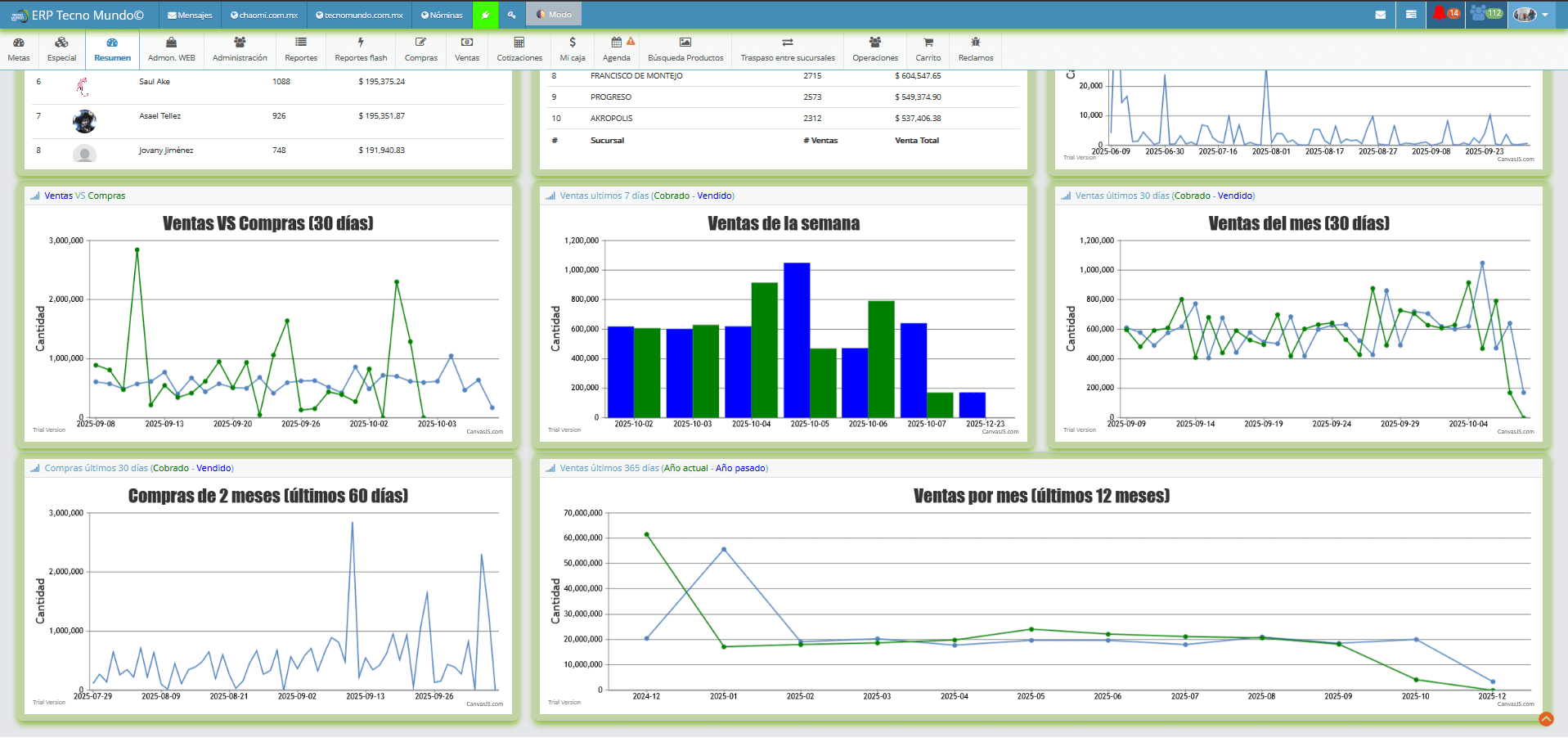The image size is (1568, 751).
Task: Open the red notifications bell
Action: (x=1444, y=14)
